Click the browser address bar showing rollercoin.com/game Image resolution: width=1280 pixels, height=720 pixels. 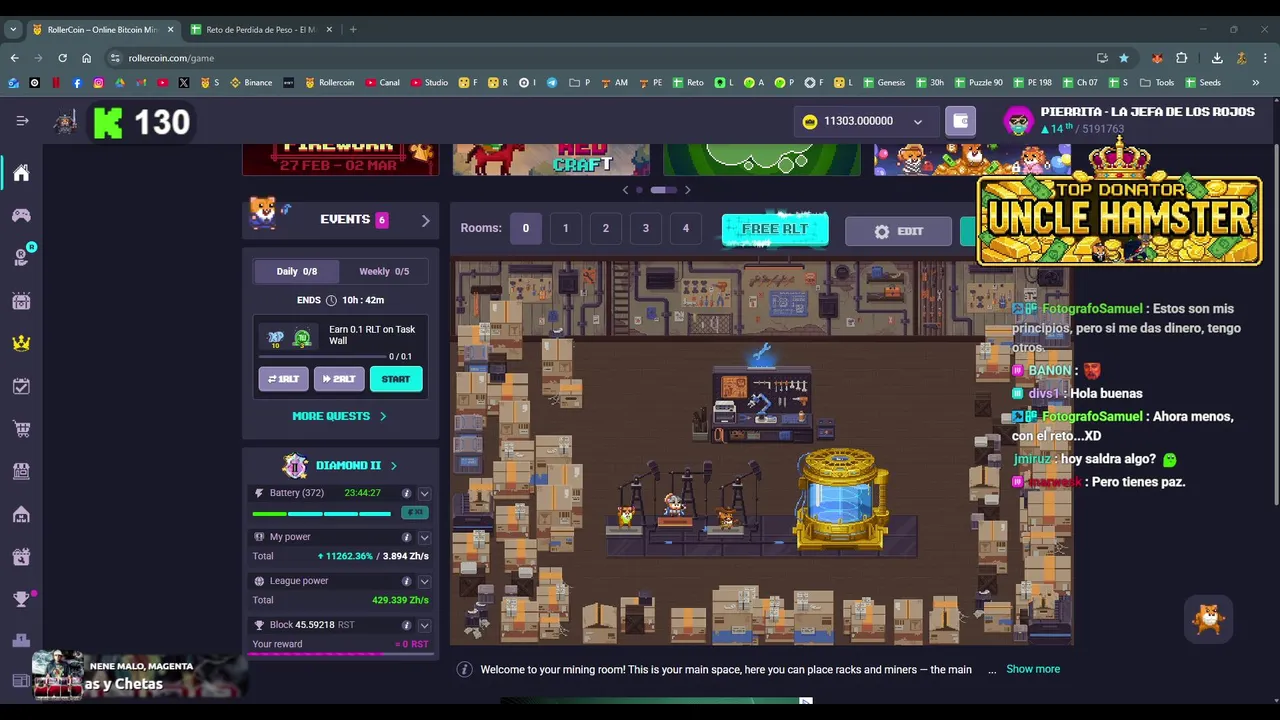[x=600, y=58]
